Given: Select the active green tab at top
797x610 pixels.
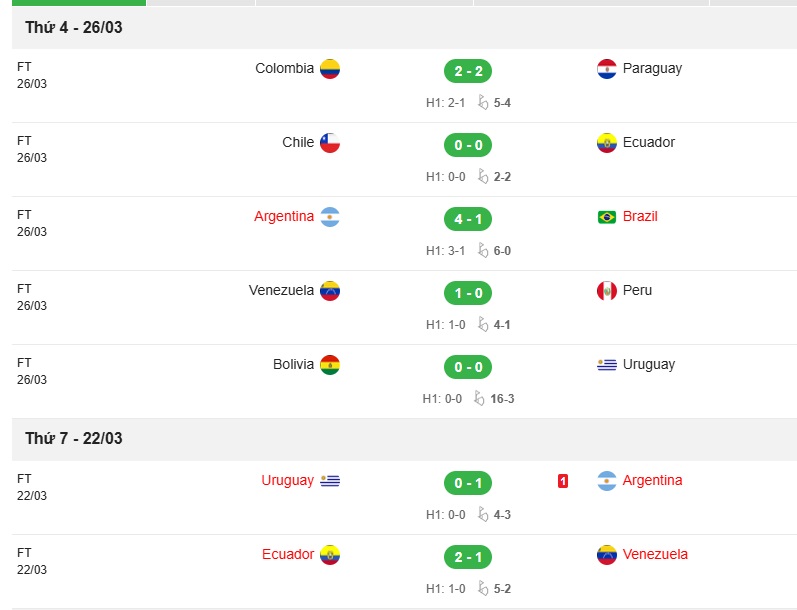Looking at the screenshot, I should point(79,3).
